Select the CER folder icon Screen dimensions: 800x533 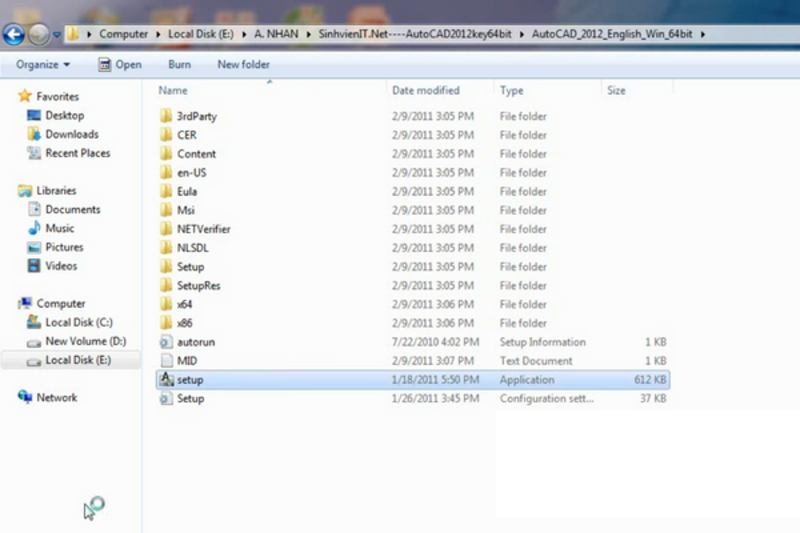(x=166, y=135)
